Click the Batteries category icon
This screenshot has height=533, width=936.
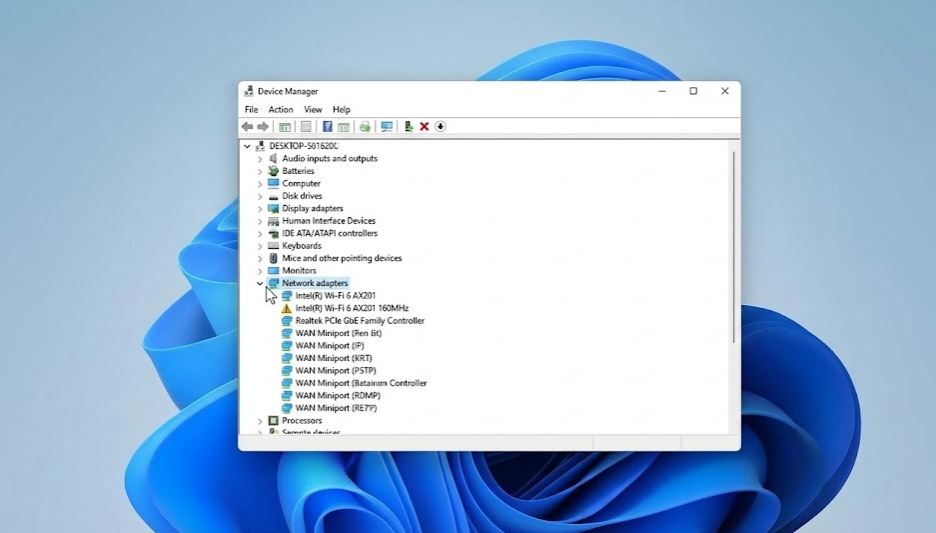pyautogui.click(x=273, y=171)
